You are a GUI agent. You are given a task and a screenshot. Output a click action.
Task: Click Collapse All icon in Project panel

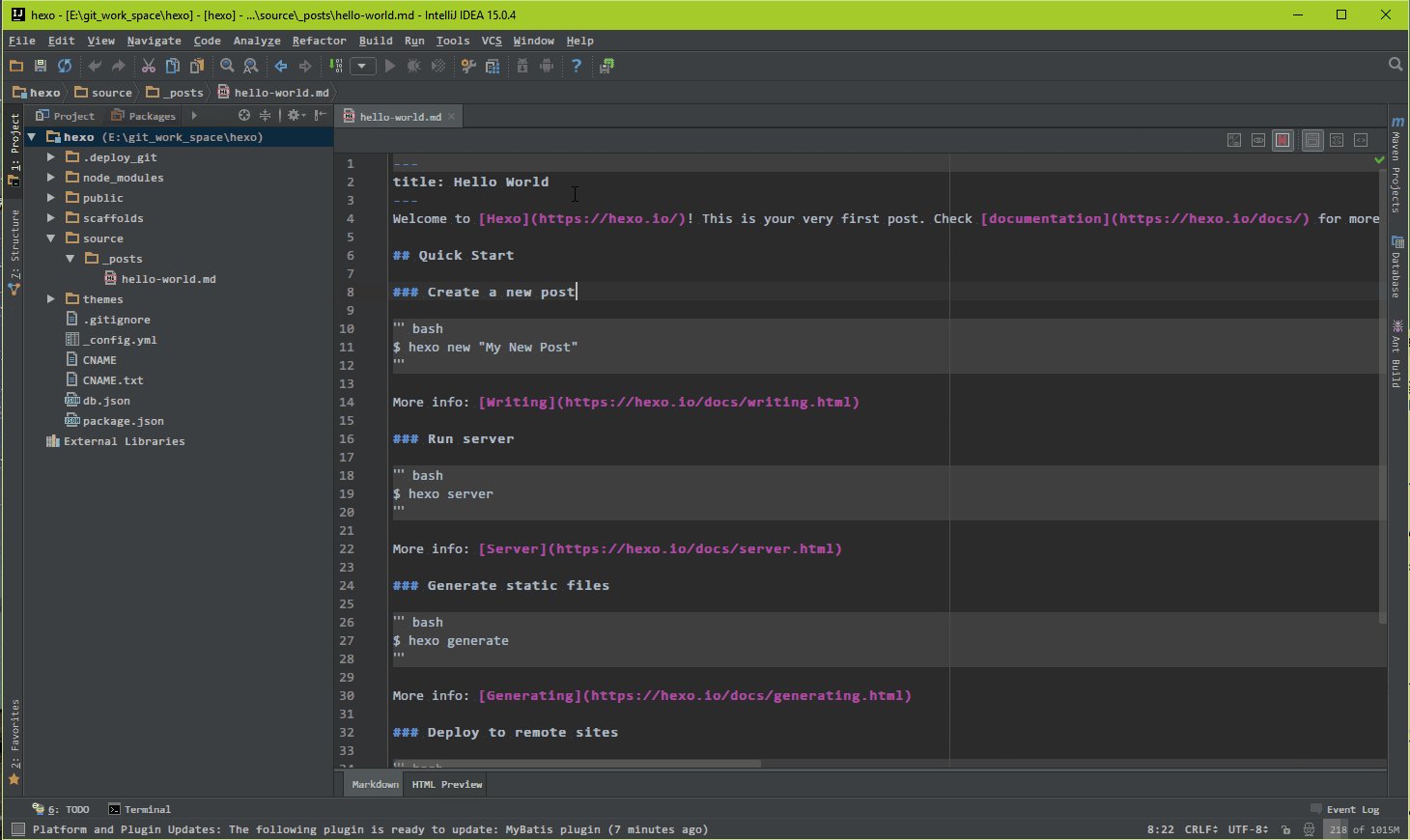(x=265, y=115)
